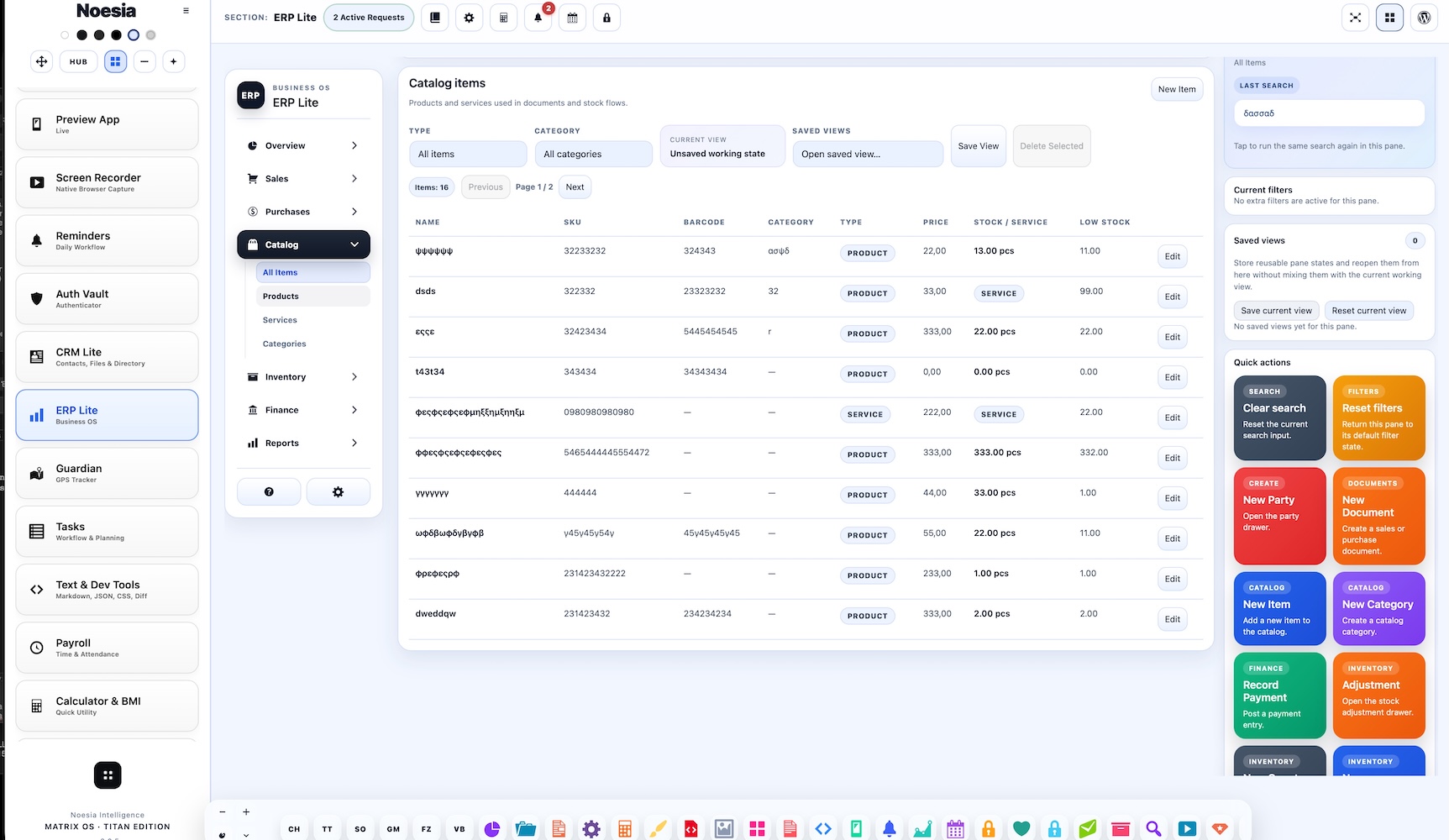Click the New Item button
The image size is (1449, 840).
tap(1176, 89)
